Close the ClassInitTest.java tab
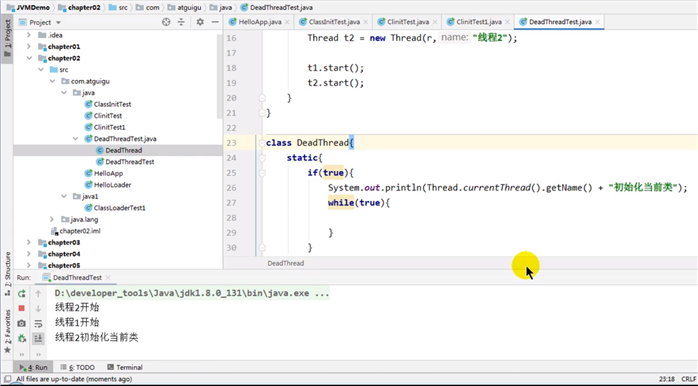This screenshot has width=698, height=386. click(x=365, y=22)
